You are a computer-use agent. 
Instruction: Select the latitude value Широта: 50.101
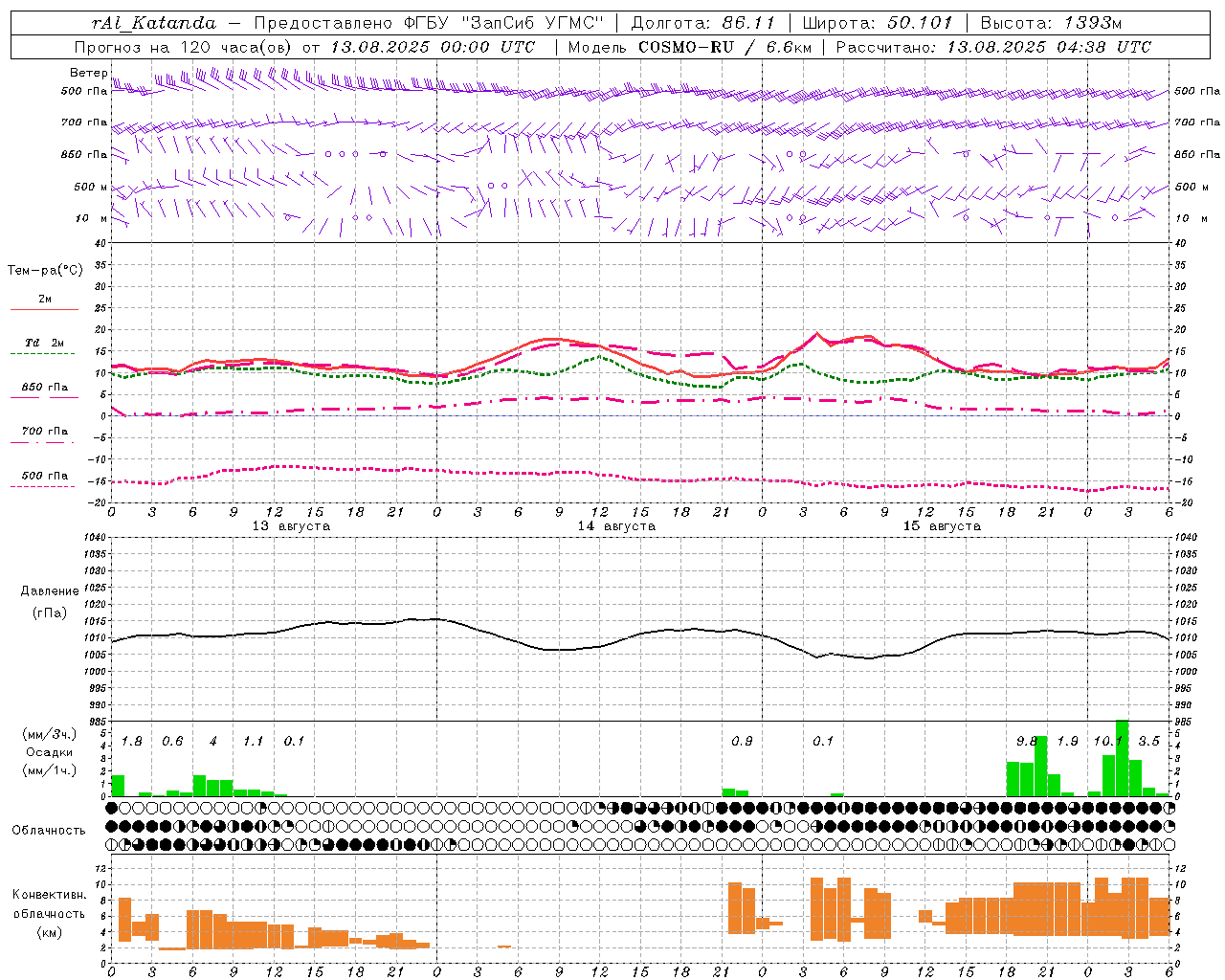point(878,23)
